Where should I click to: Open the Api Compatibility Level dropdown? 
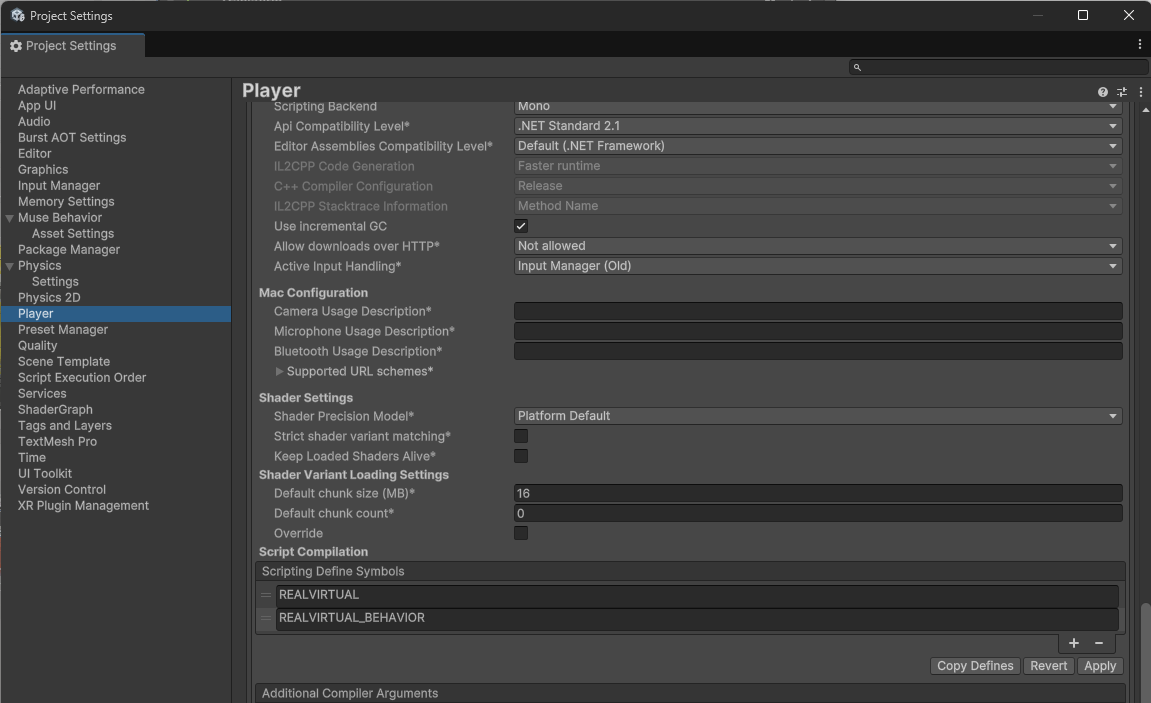(817, 126)
